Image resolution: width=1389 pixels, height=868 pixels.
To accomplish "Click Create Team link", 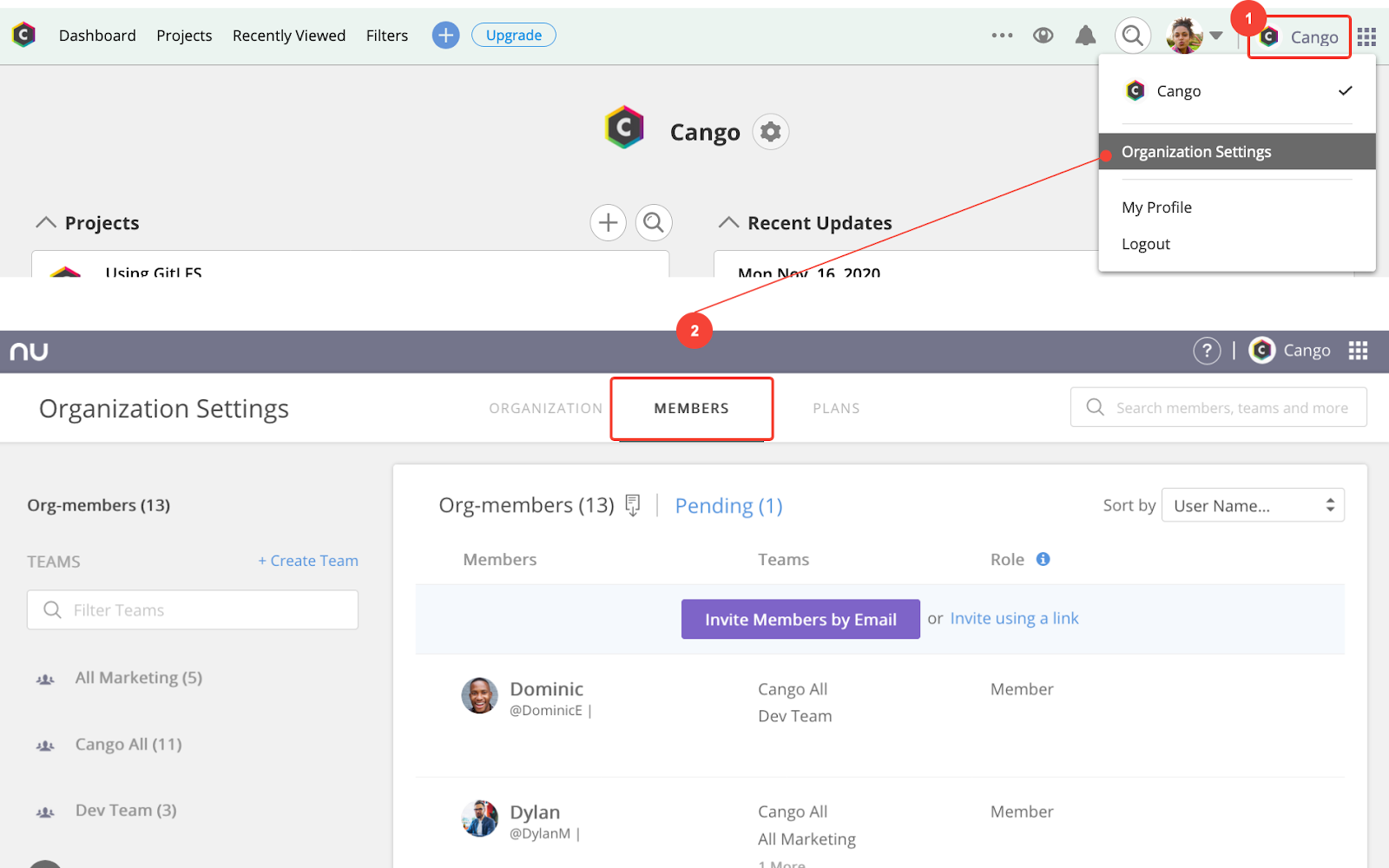I will [x=308, y=561].
